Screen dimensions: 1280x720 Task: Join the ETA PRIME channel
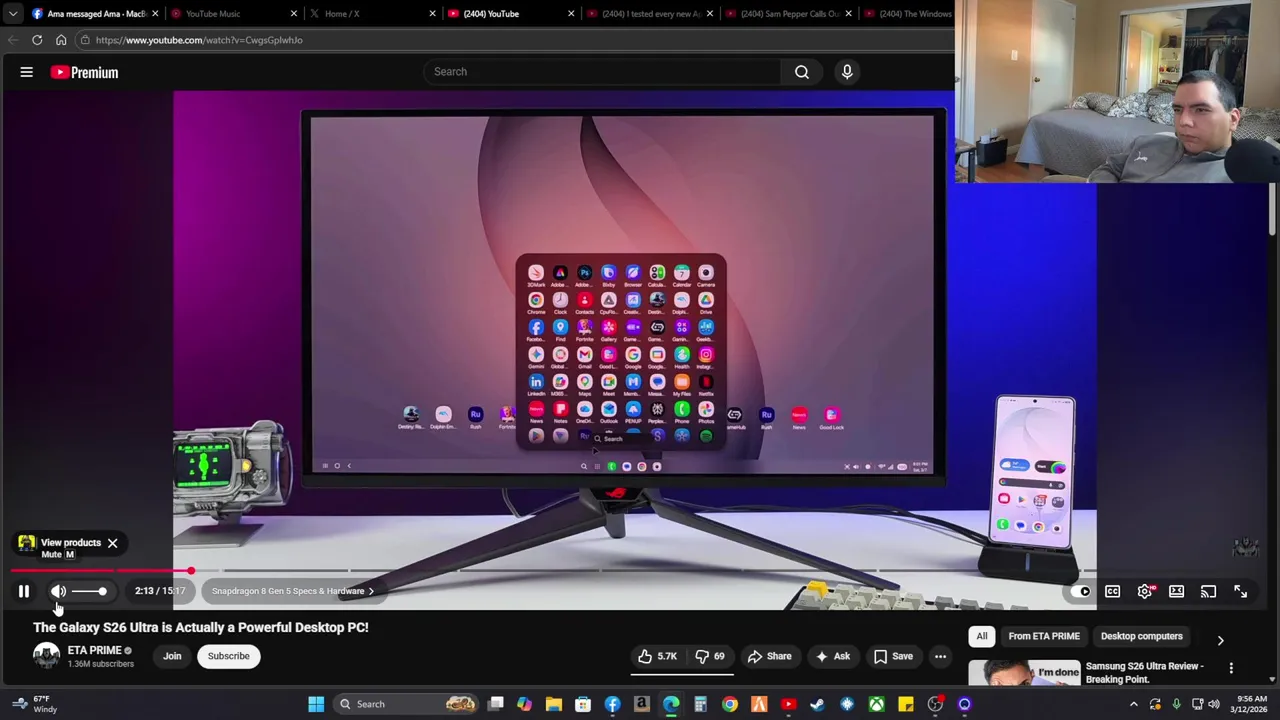[172, 656]
